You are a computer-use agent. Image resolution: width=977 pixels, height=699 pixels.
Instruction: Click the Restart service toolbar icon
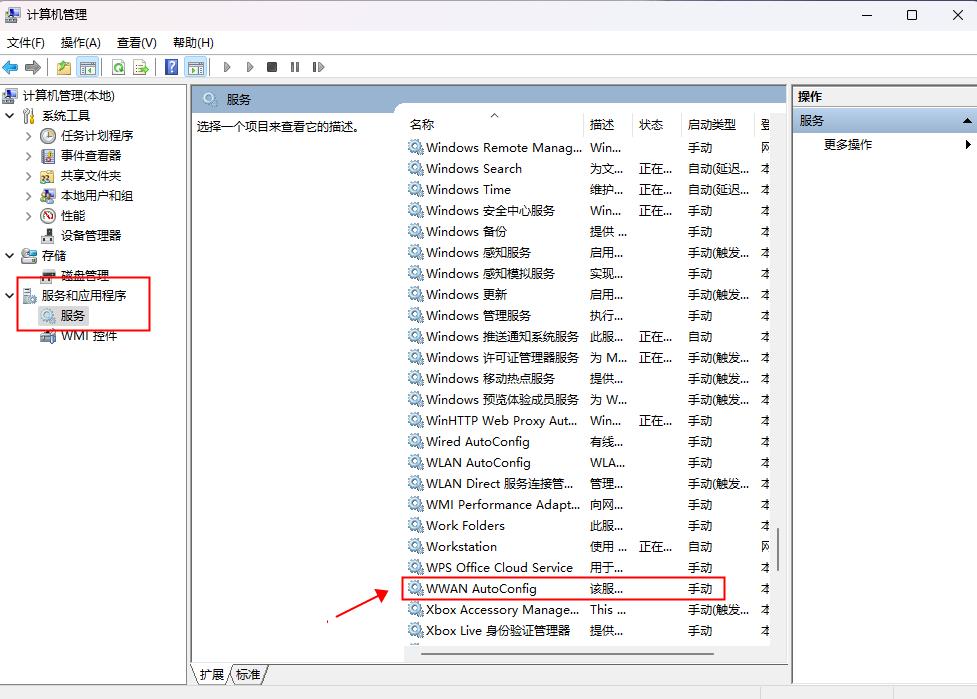pos(318,67)
